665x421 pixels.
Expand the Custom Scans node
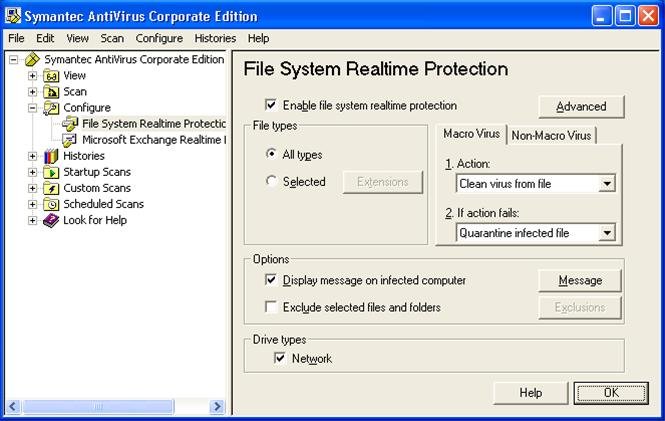click(32, 188)
